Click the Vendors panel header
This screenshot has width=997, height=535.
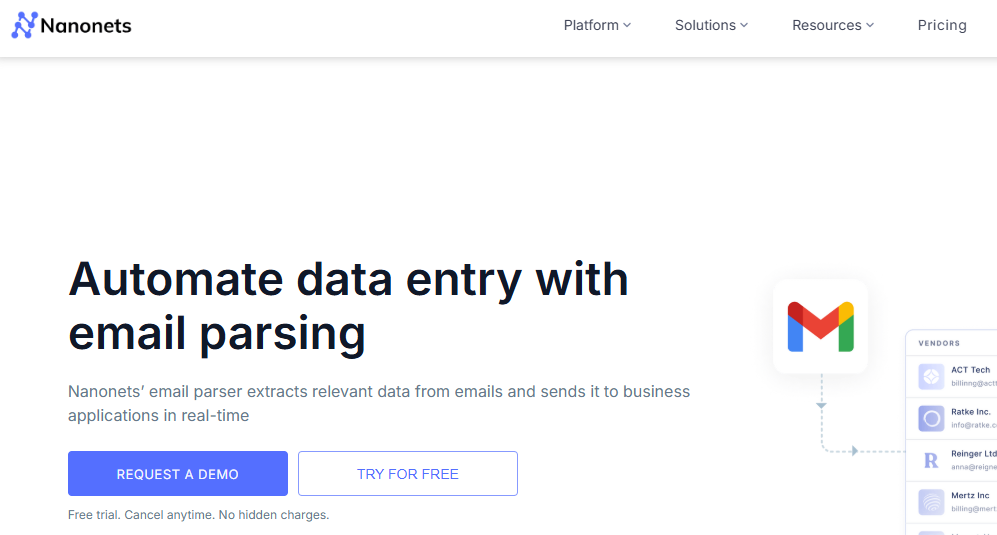[x=939, y=343]
